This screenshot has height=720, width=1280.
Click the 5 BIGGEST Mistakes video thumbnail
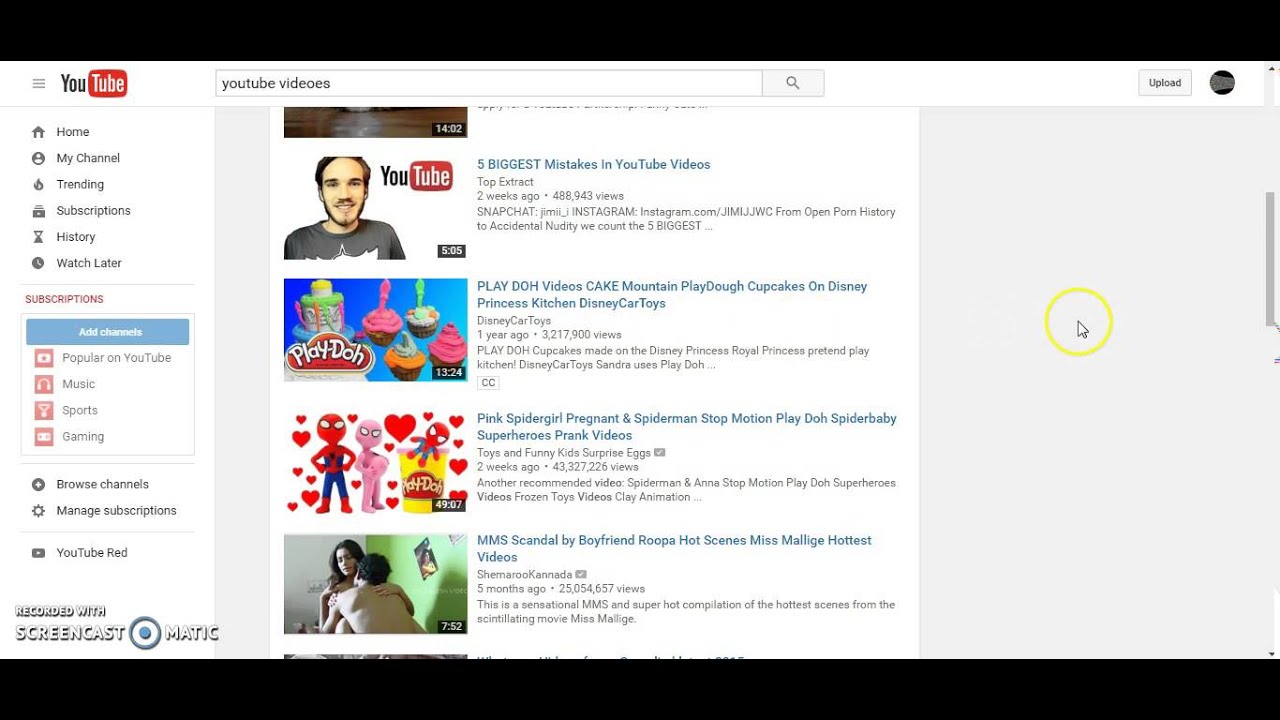[375, 208]
